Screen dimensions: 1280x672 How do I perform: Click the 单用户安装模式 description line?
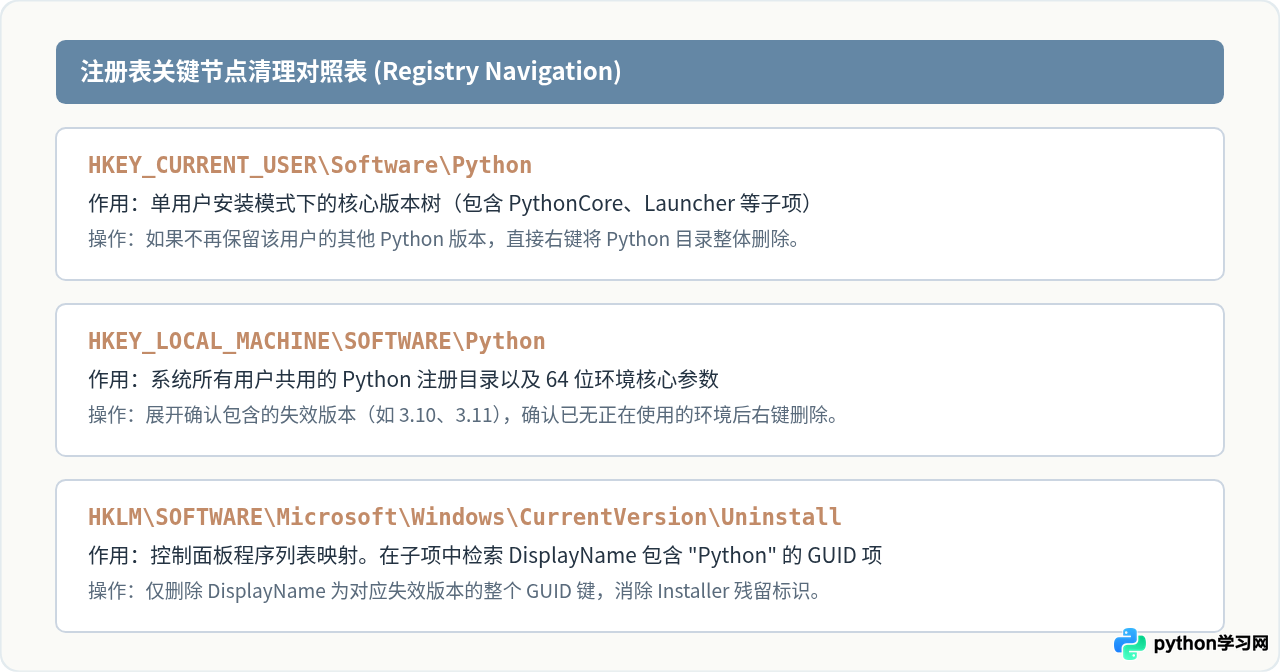tap(450, 204)
